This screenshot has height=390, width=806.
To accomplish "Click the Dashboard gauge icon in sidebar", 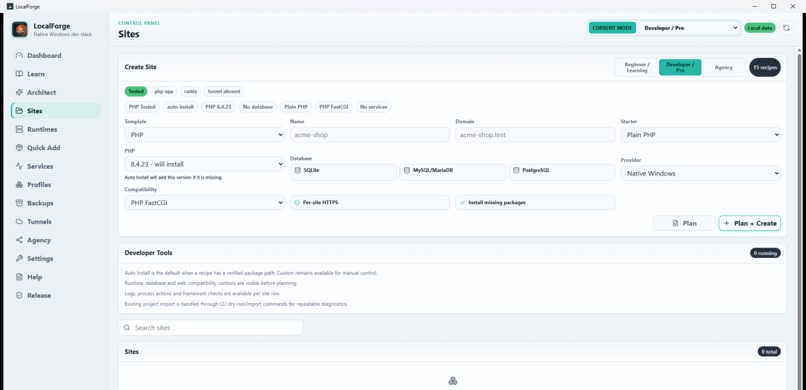I will (20, 55).
